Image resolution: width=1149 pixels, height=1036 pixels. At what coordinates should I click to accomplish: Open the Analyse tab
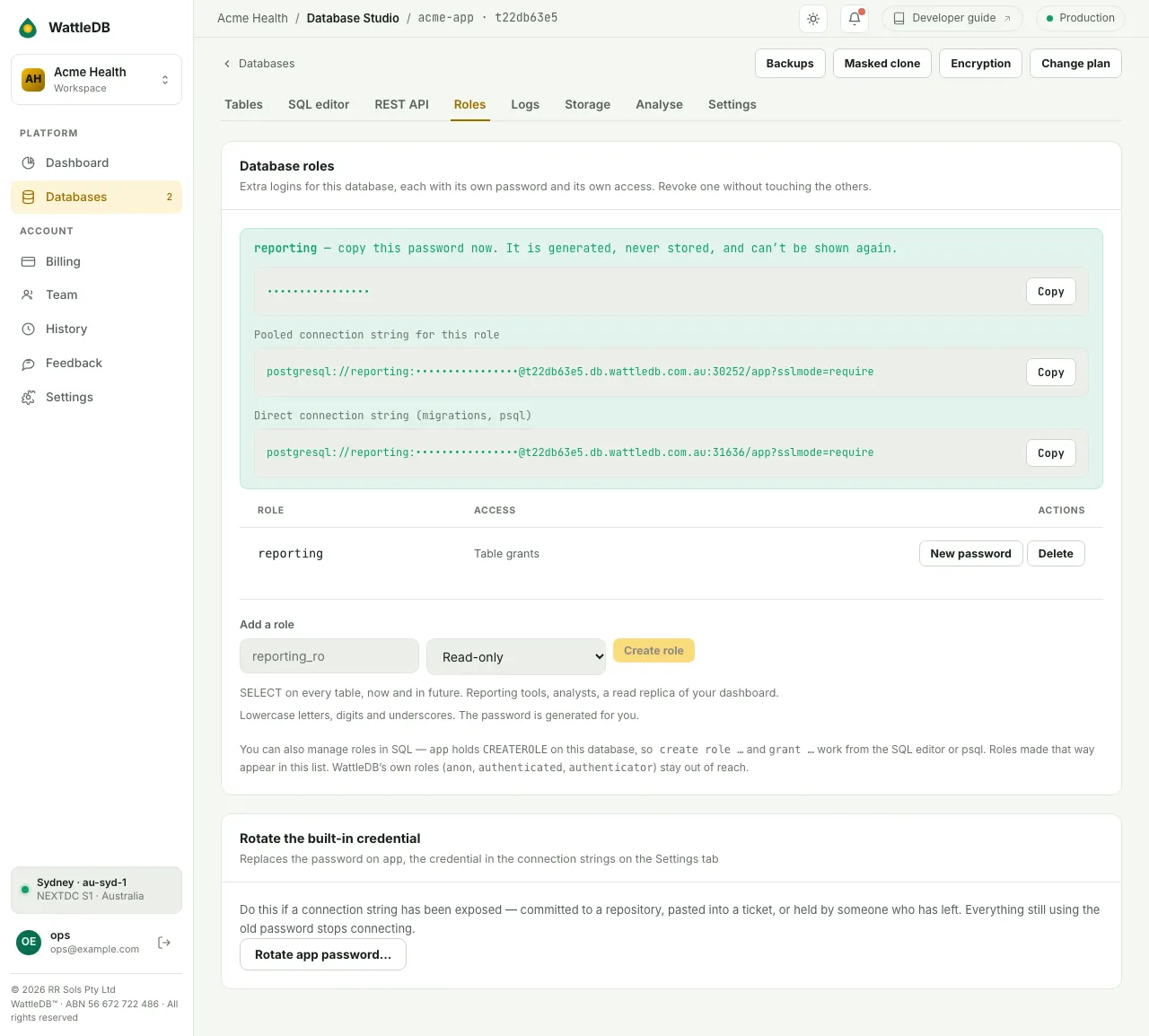pyautogui.click(x=659, y=104)
